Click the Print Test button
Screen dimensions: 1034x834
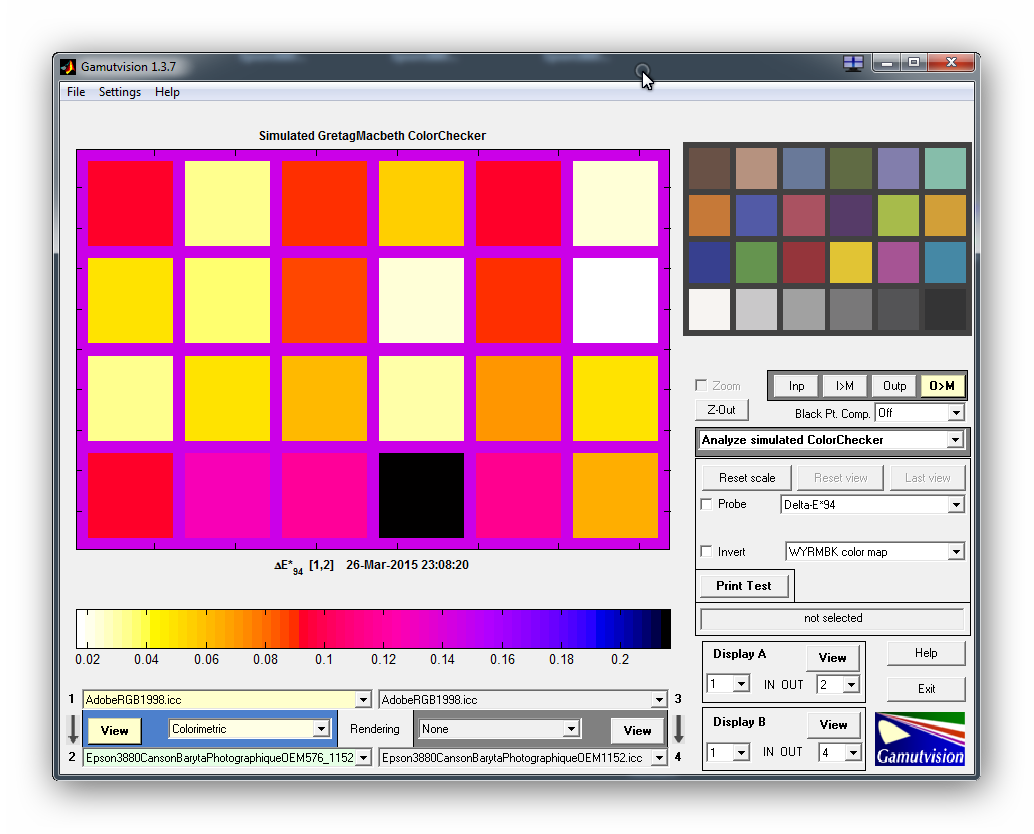pos(743,586)
